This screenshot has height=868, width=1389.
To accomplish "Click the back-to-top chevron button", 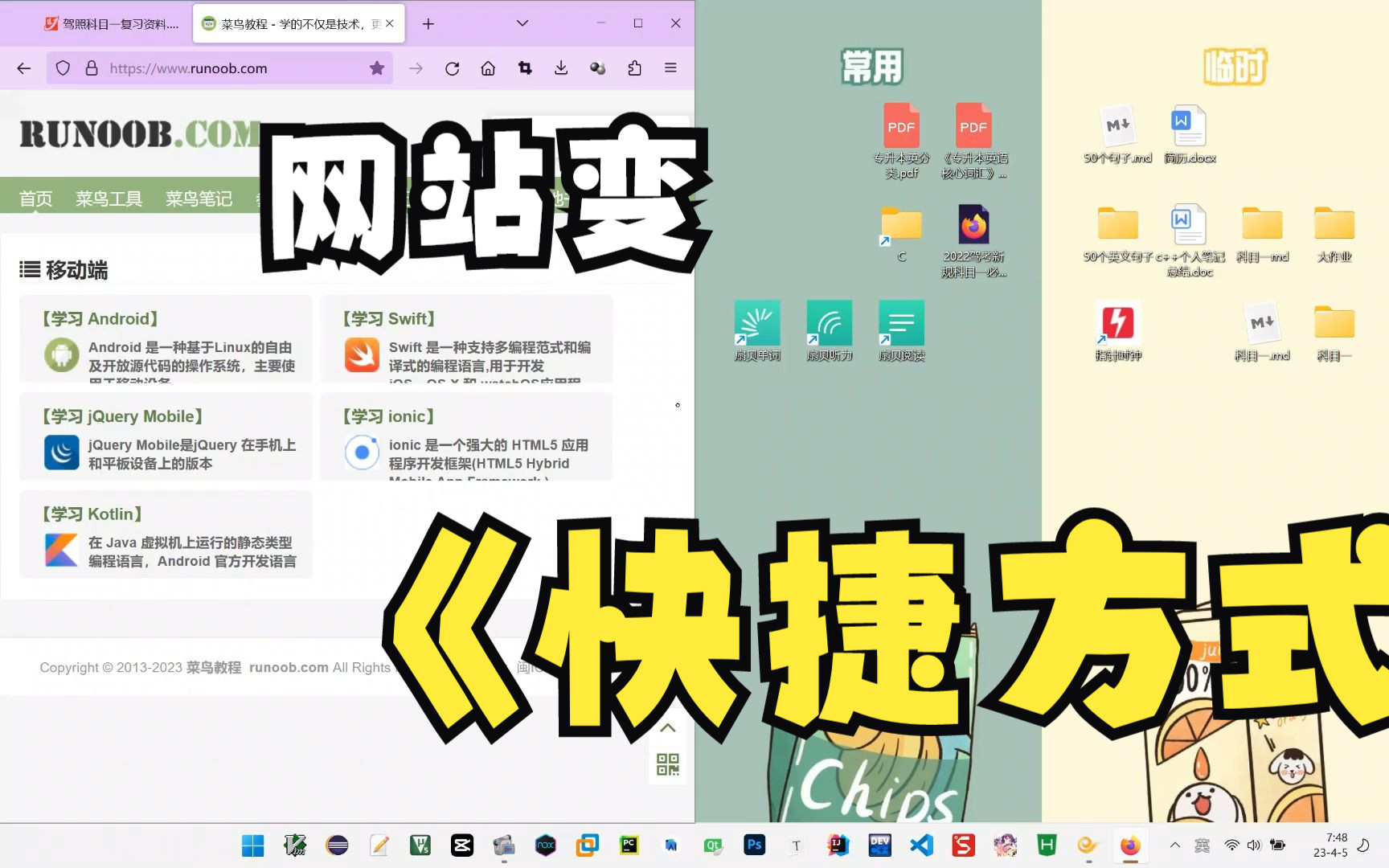I will [x=667, y=728].
